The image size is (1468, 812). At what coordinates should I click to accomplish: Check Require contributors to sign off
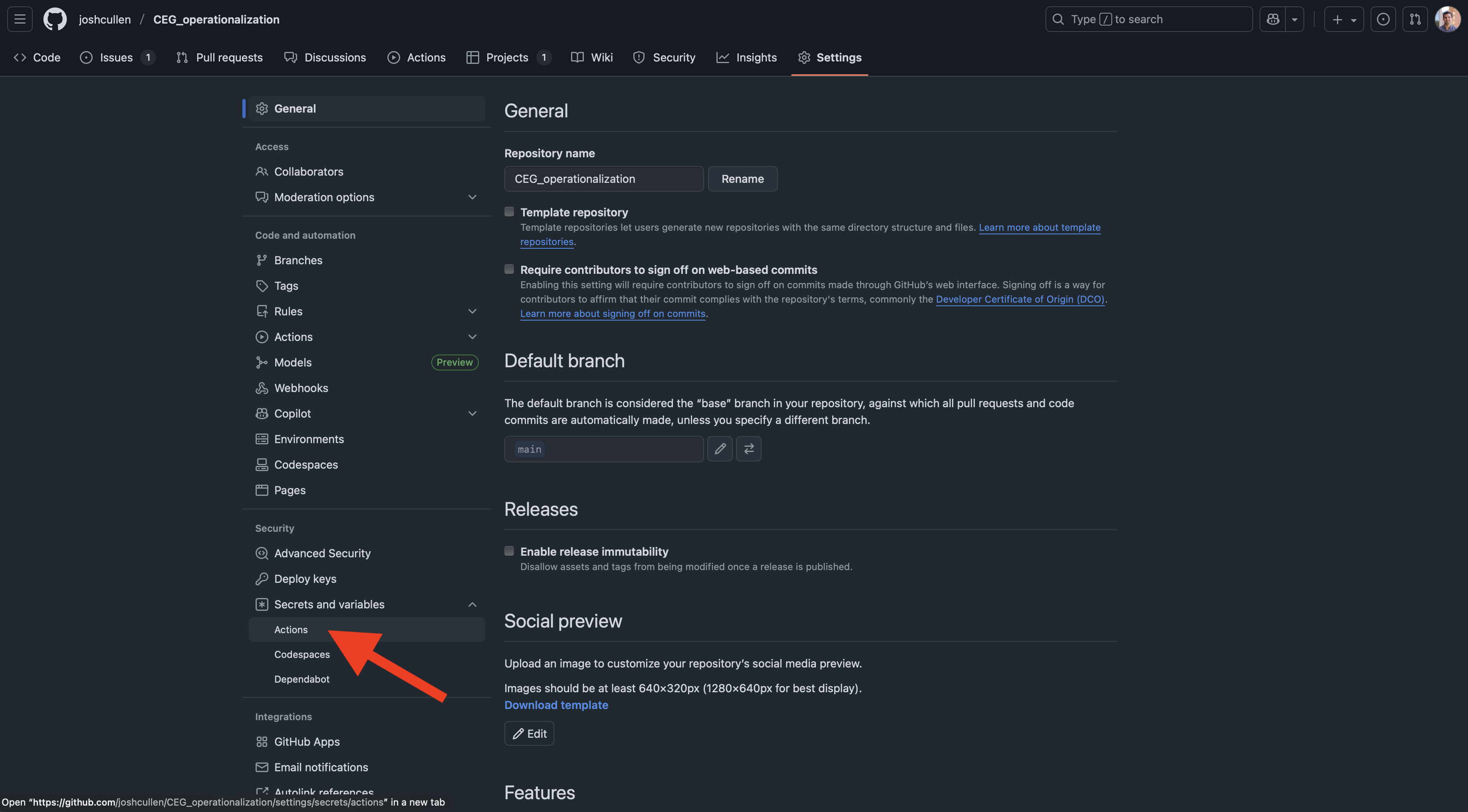[509, 269]
